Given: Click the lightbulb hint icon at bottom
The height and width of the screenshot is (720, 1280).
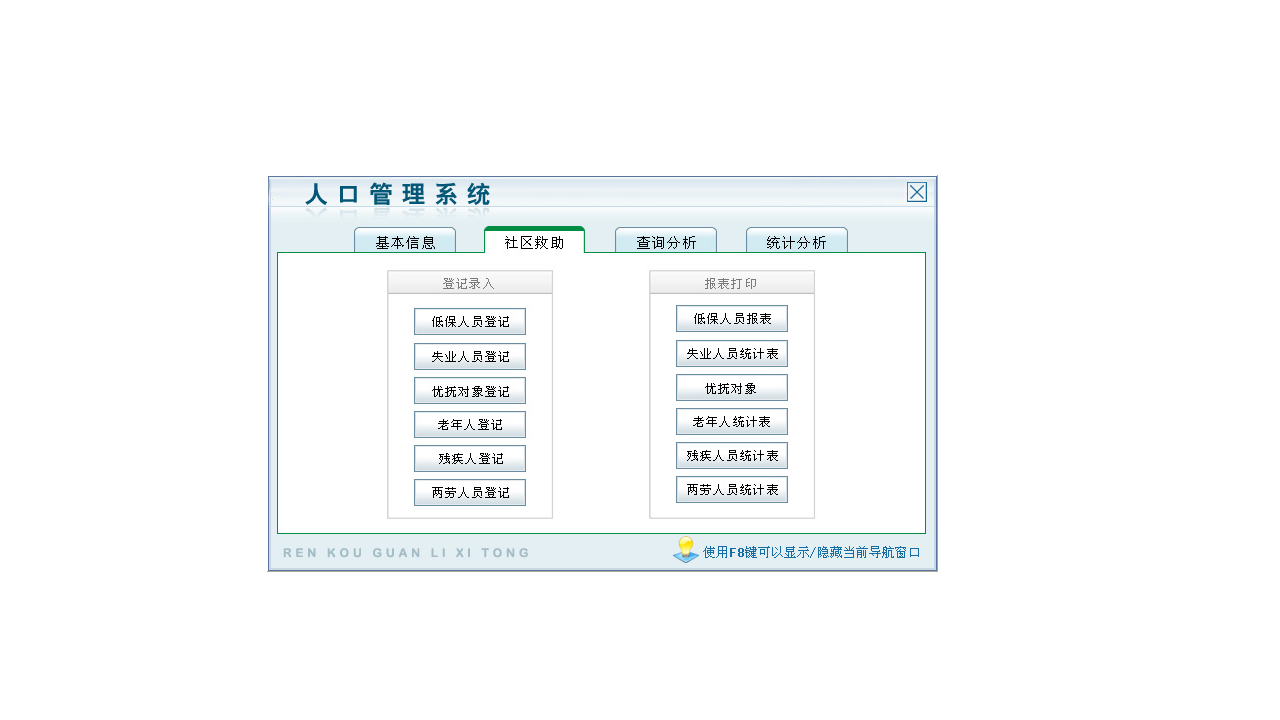Looking at the screenshot, I should (684, 550).
